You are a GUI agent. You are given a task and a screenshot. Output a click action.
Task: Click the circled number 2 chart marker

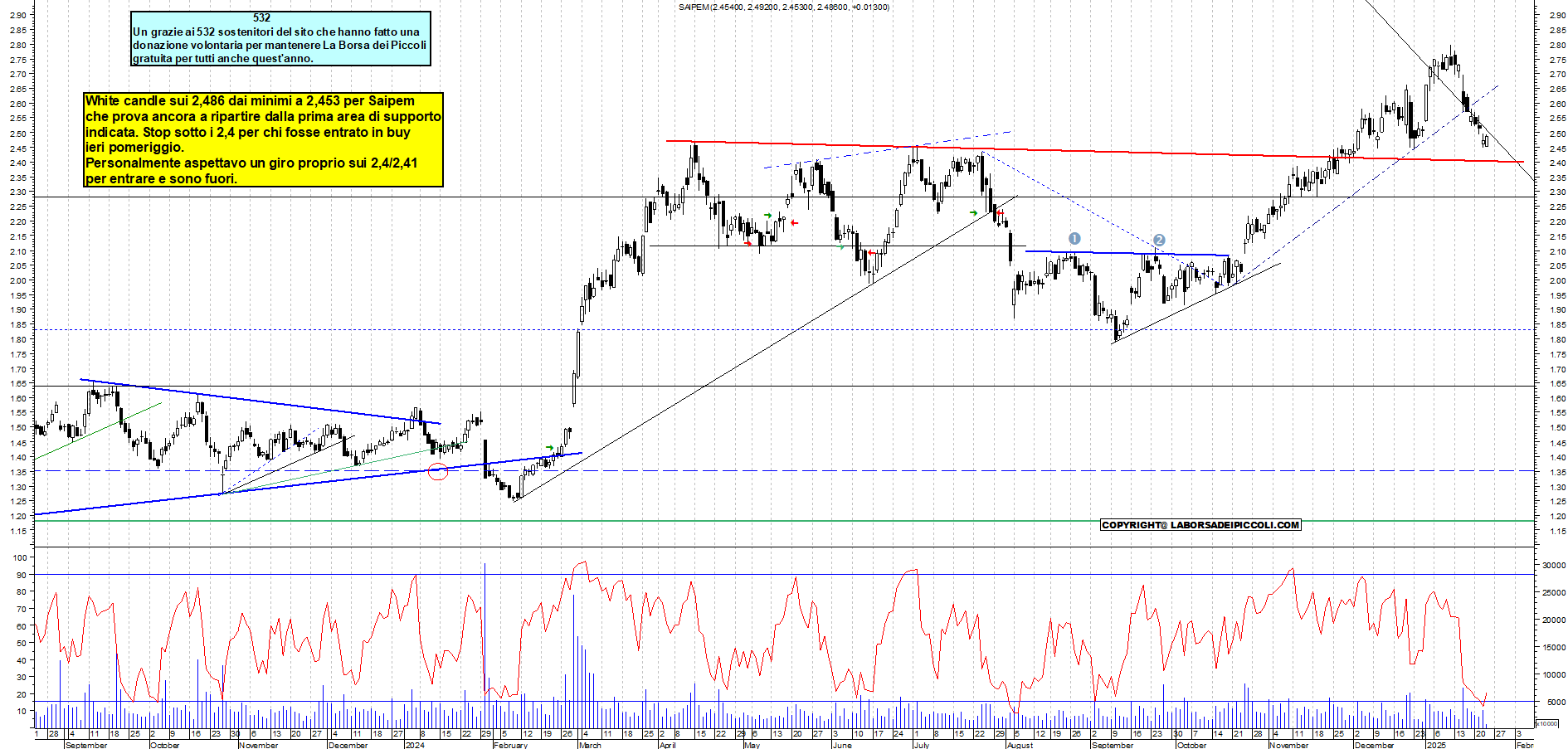click(1159, 240)
